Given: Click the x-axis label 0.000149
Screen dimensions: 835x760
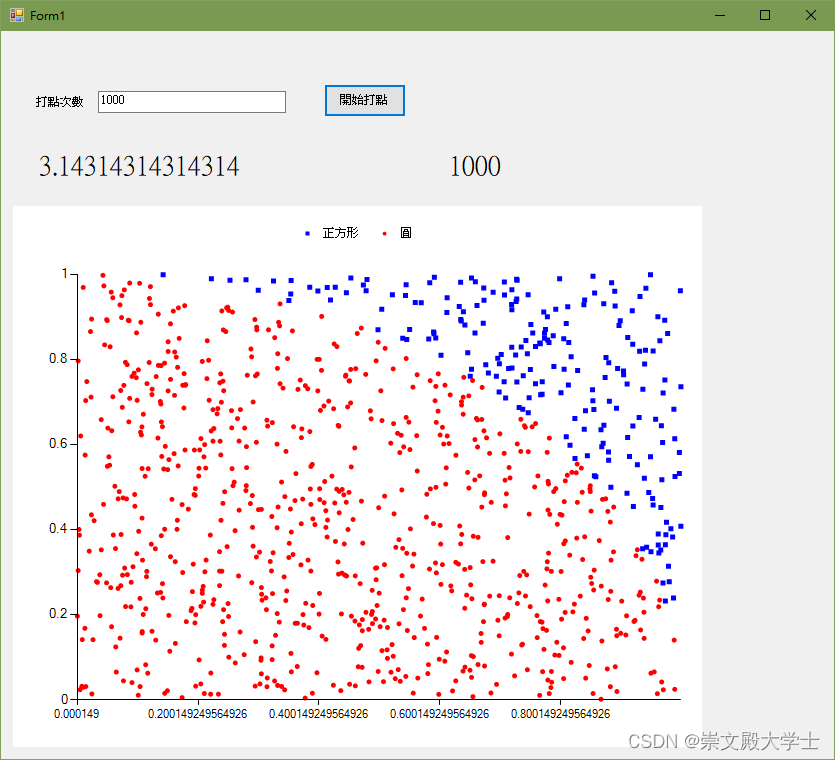Looking at the screenshot, I should point(76,714).
